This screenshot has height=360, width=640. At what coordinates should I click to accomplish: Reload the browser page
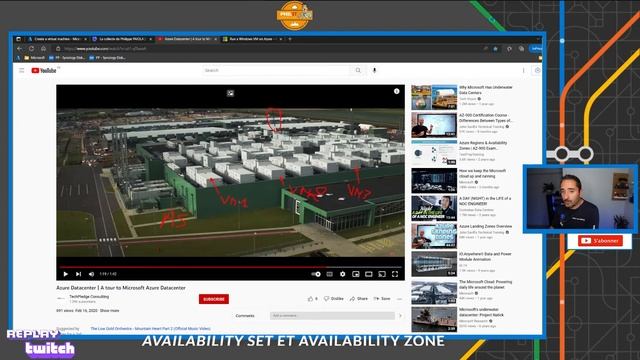[x=31, y=48]
